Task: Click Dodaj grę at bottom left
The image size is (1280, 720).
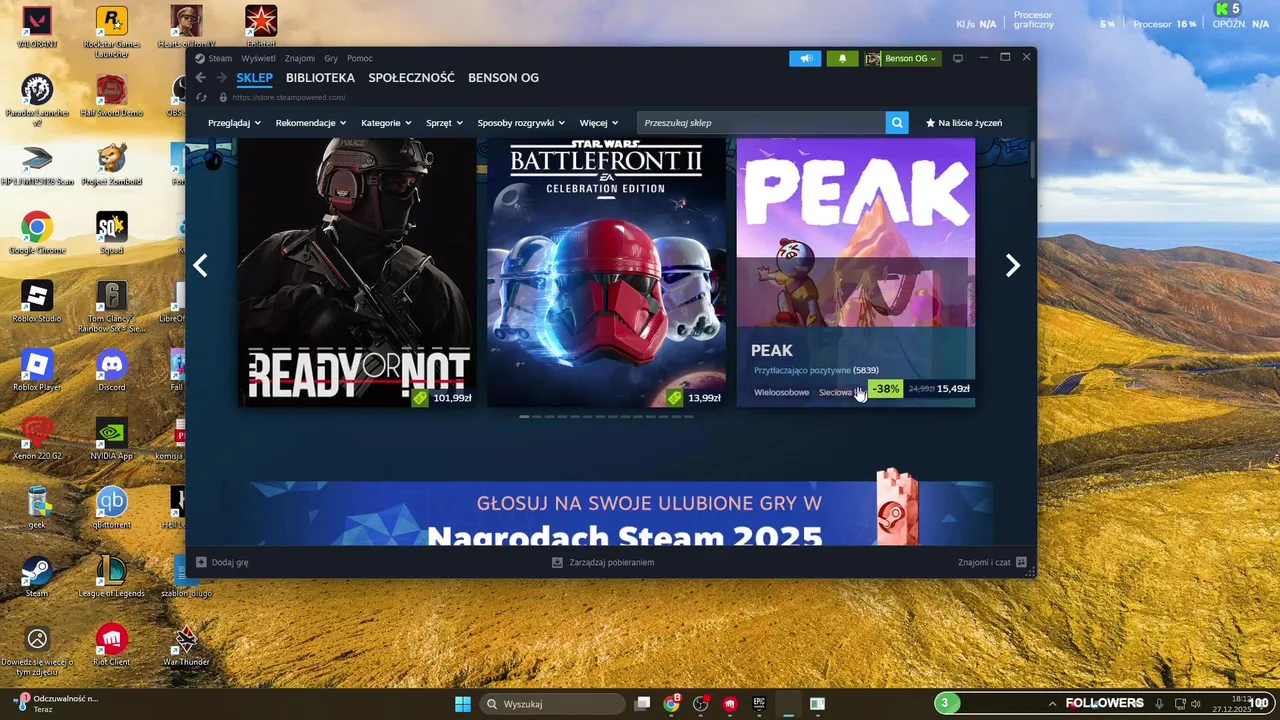Action: pos(222,562)
